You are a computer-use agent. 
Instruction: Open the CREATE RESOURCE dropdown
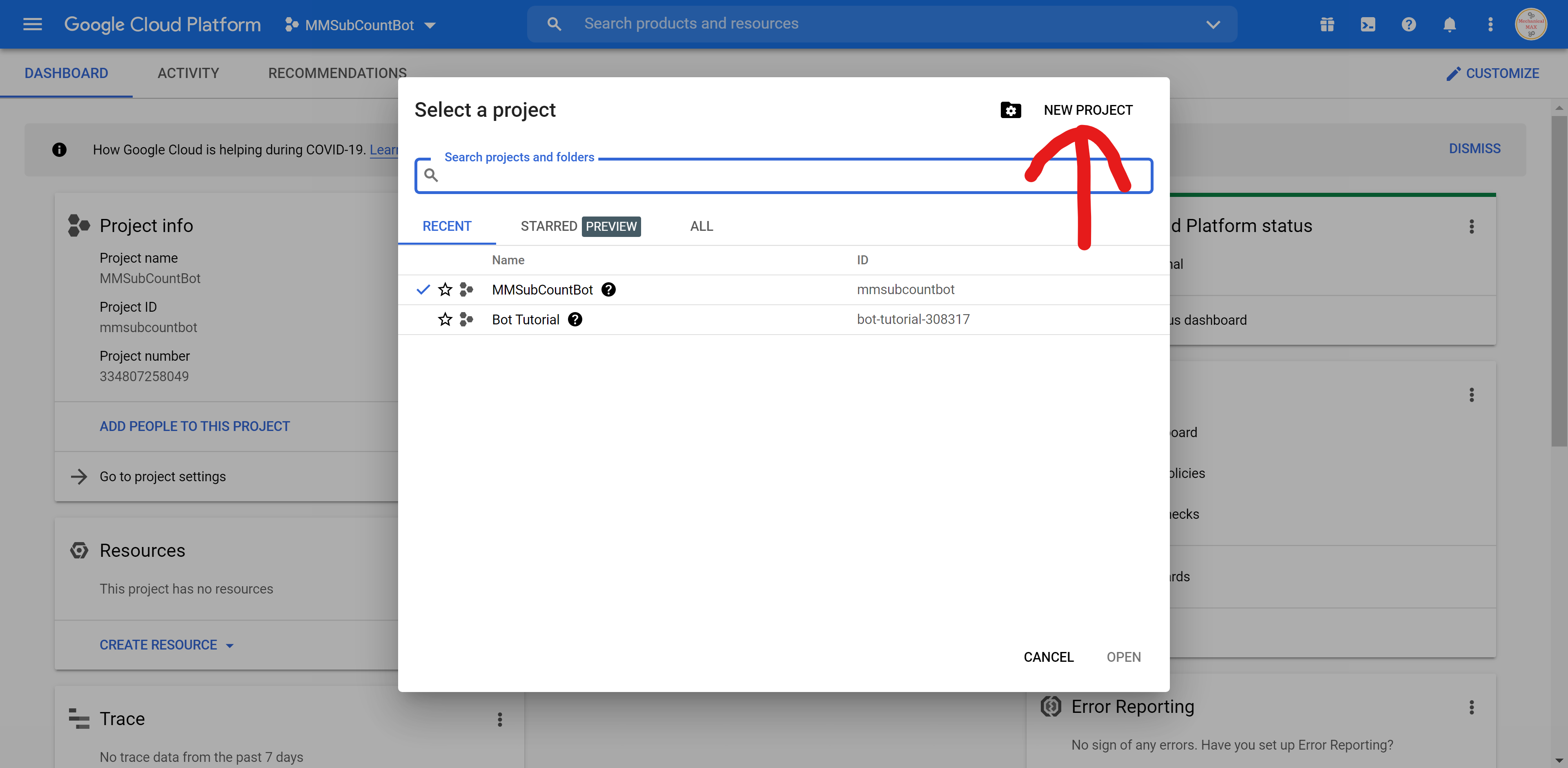pos(165,644)
